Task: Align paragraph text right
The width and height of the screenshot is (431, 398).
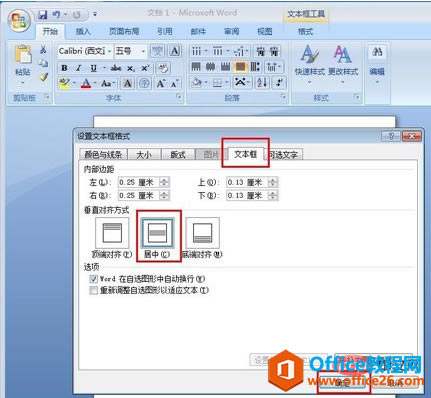Action: (225, 67)
